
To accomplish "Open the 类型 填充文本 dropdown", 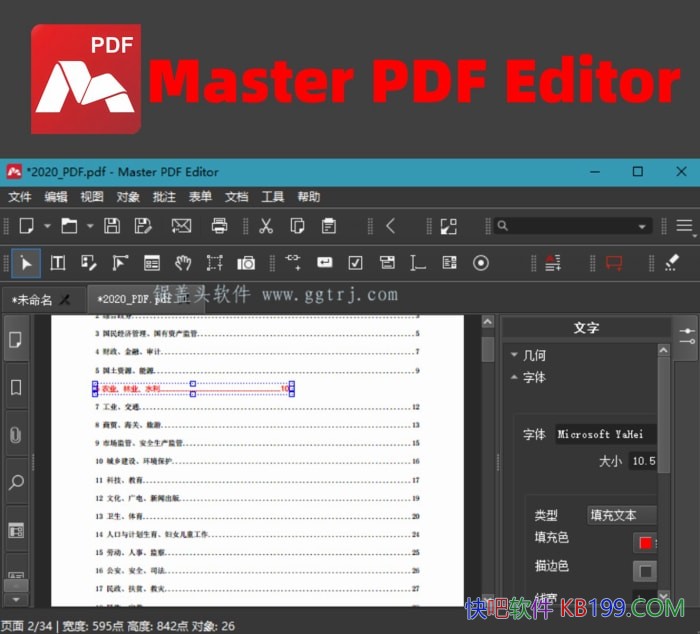I will coord(622,515).
